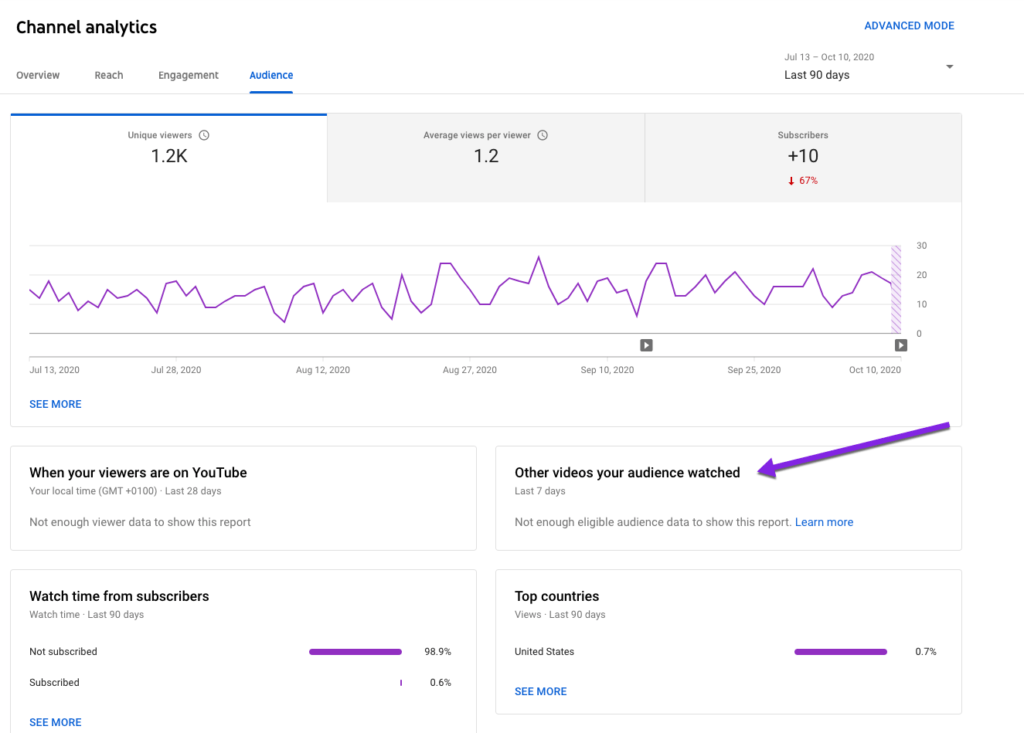Switch to the Overview tab
This screenshot has height=733, width=1024.
coord(38,75)
